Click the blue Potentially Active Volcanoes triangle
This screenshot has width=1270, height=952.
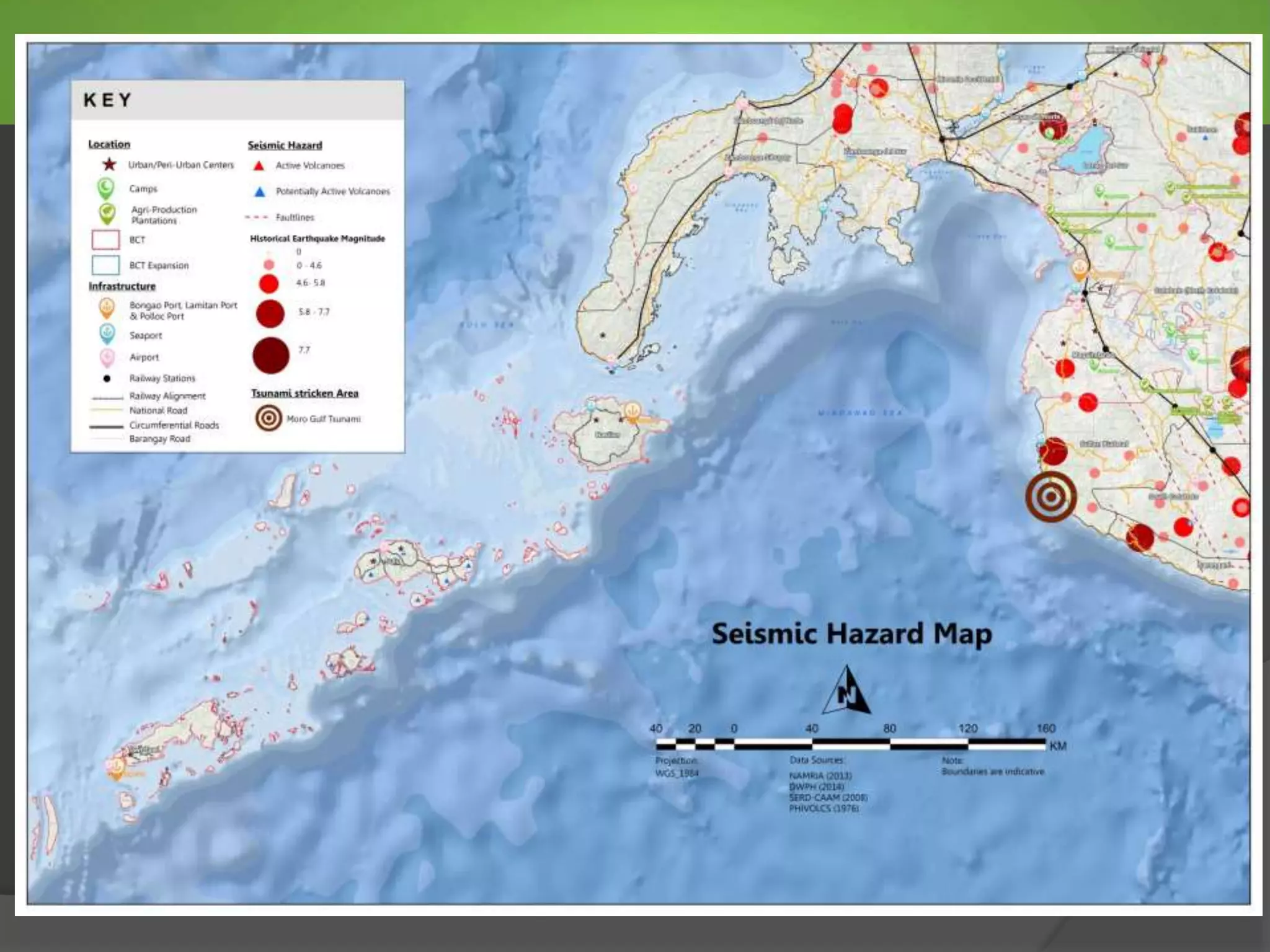260,192
